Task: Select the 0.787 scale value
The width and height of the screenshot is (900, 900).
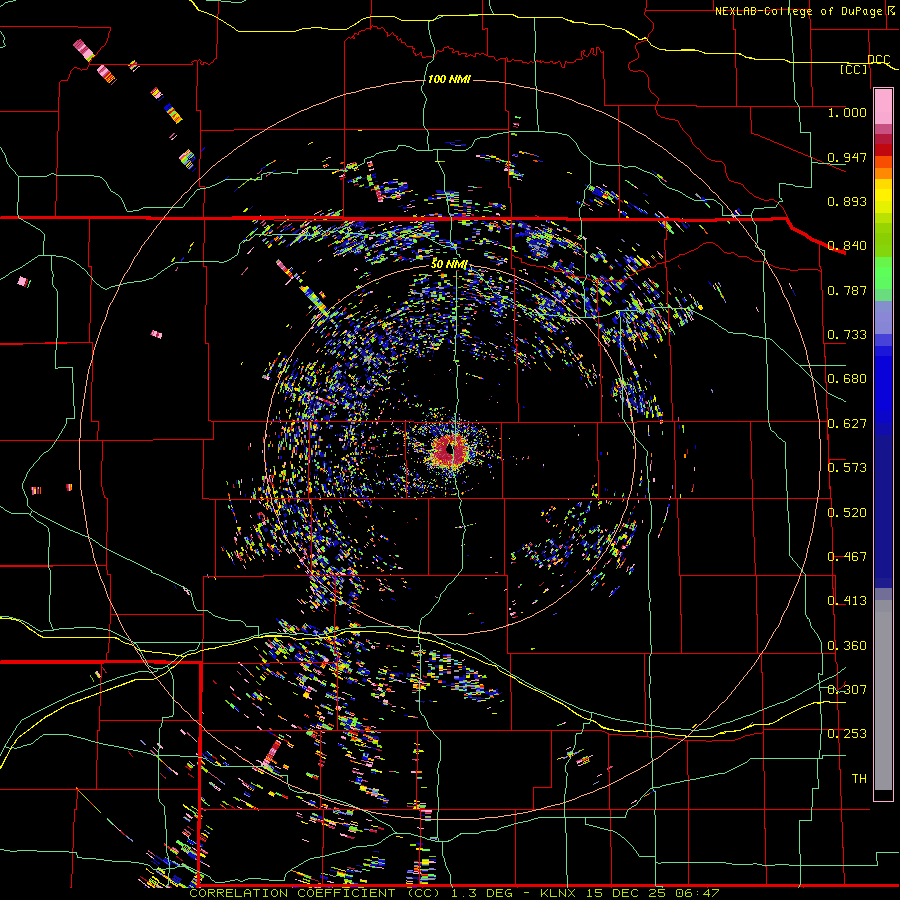Action: pos(847,290)
